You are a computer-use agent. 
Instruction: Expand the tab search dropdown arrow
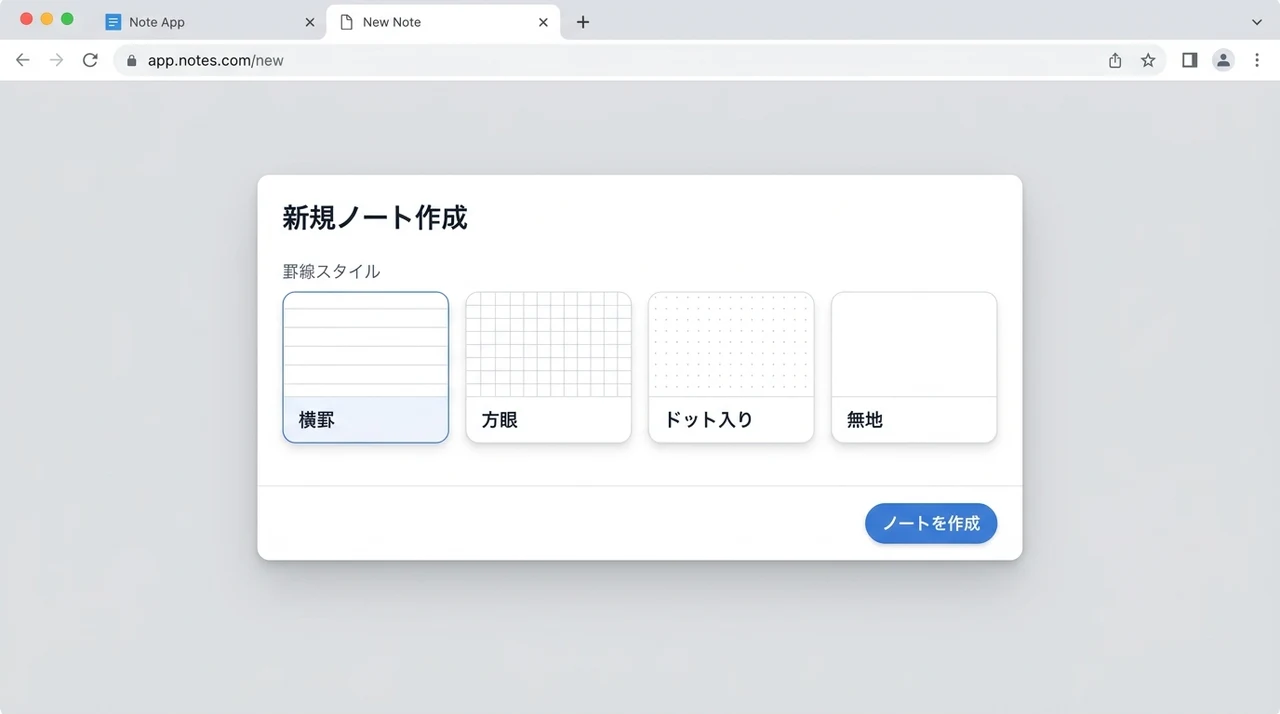pos(1257,22)
